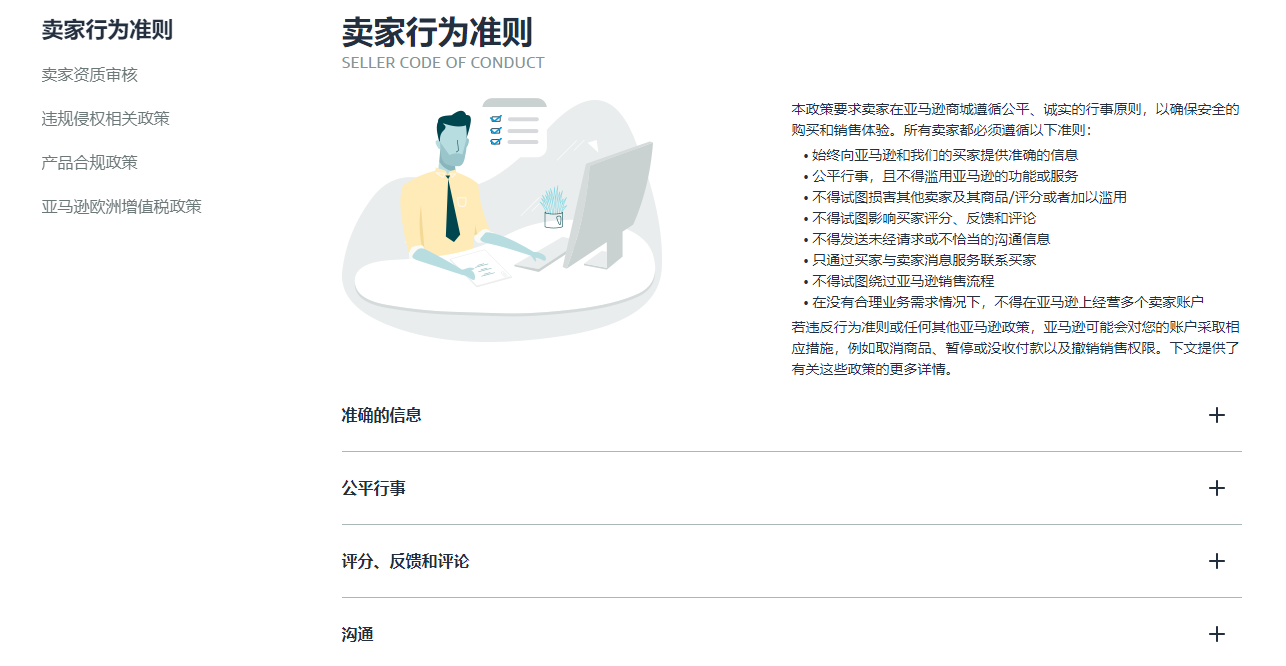Click the plus icon beside 公平行事

[x=1216, y=488]
